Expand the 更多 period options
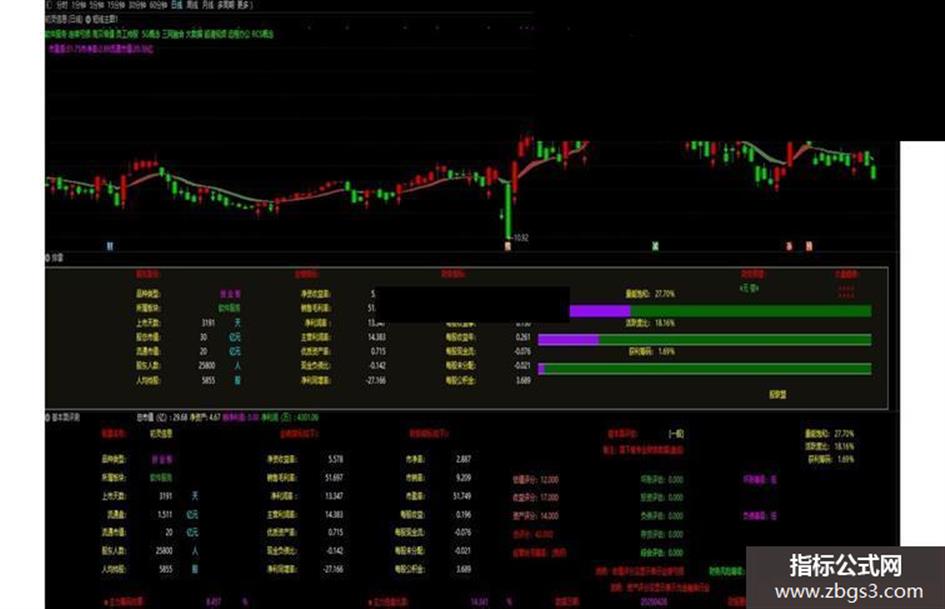Screen dimensions: 945x609 (x=243, y=4)
